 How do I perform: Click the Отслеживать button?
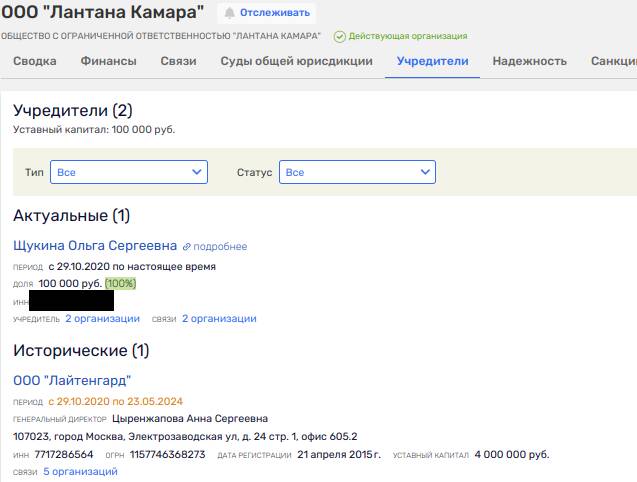point(267,13)
